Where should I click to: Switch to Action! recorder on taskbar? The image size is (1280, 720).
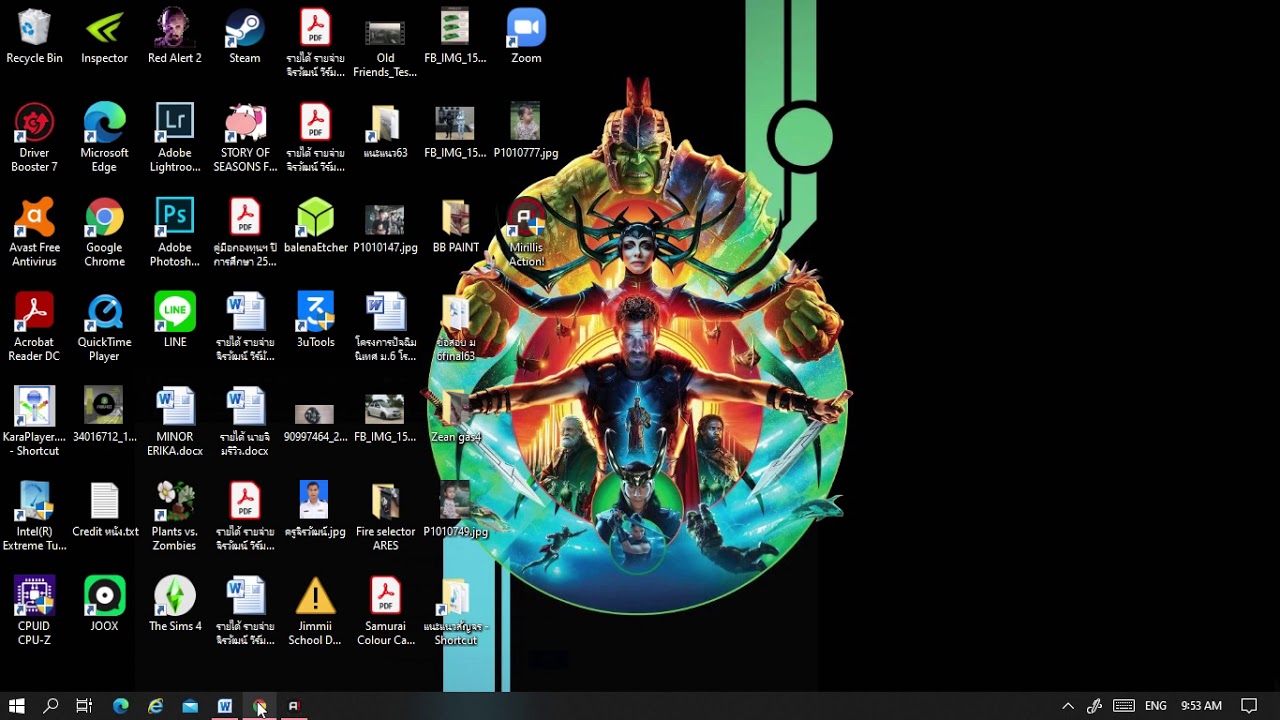point(294,706)
